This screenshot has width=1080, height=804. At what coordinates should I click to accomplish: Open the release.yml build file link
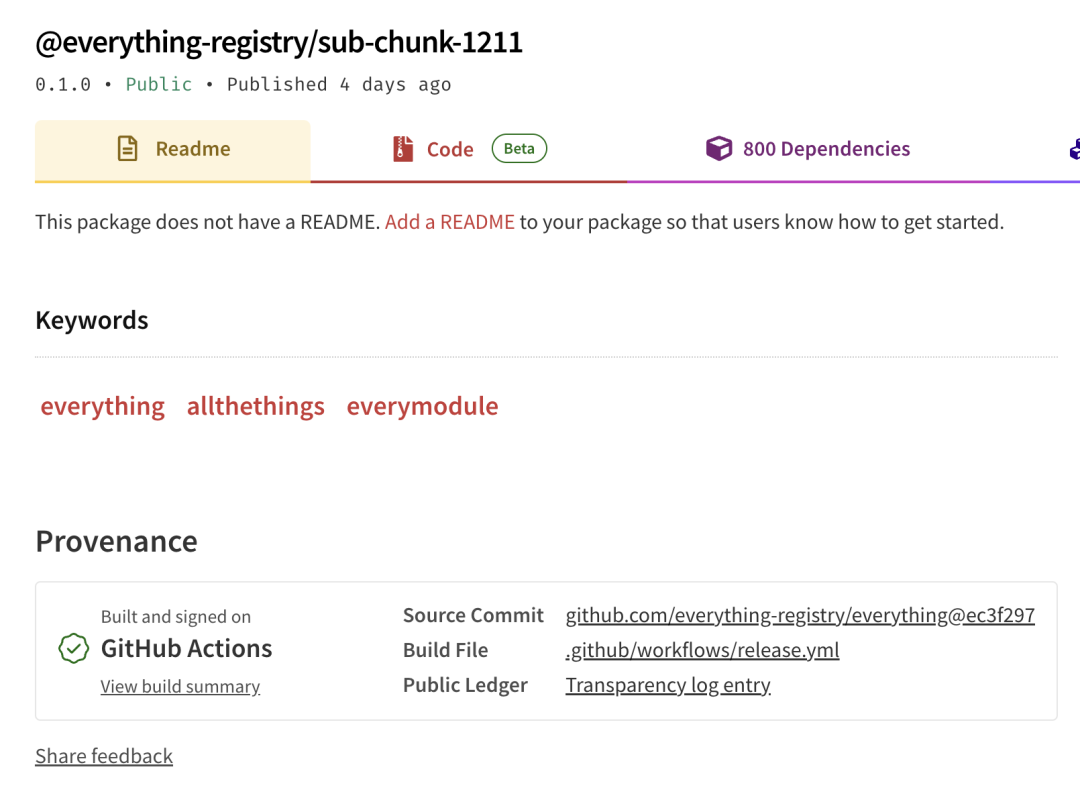click(702, 650)
